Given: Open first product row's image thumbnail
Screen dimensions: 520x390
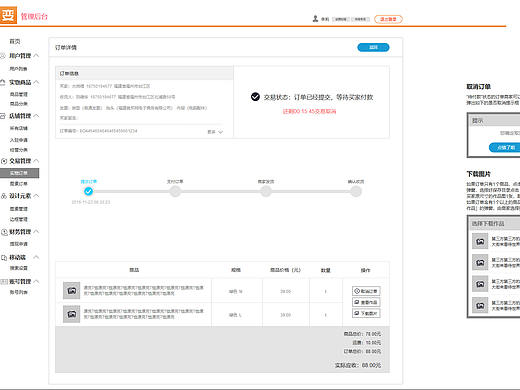Looking at the screenshot, I should coord(72,291).
